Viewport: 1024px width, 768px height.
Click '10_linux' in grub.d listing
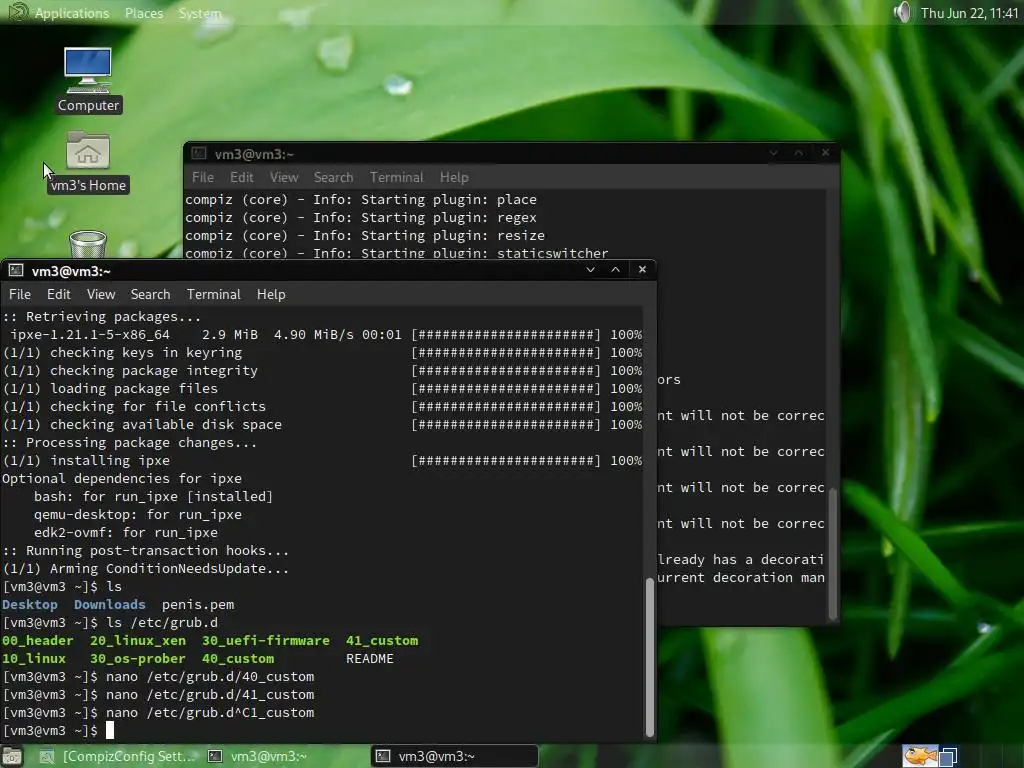click(34, 658)
